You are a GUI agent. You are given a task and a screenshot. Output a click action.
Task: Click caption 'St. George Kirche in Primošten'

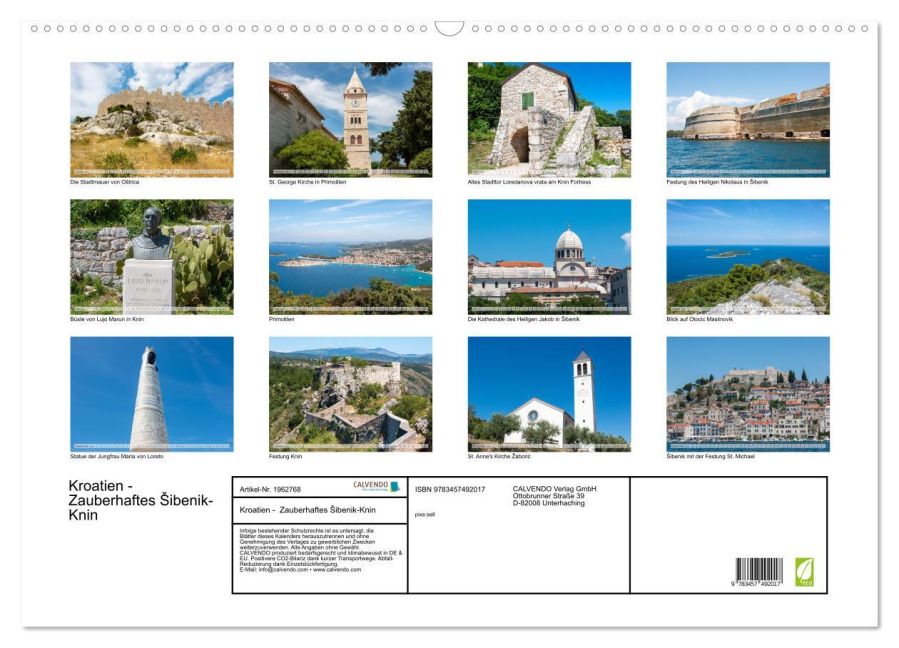point(307,182)
